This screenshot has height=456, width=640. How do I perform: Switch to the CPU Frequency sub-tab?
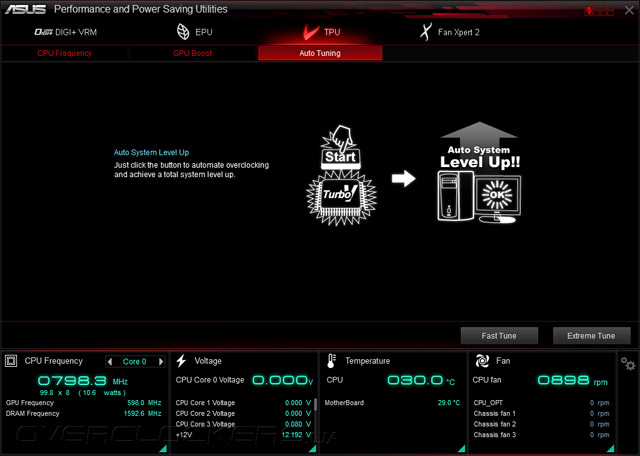(x=64, y=53)
